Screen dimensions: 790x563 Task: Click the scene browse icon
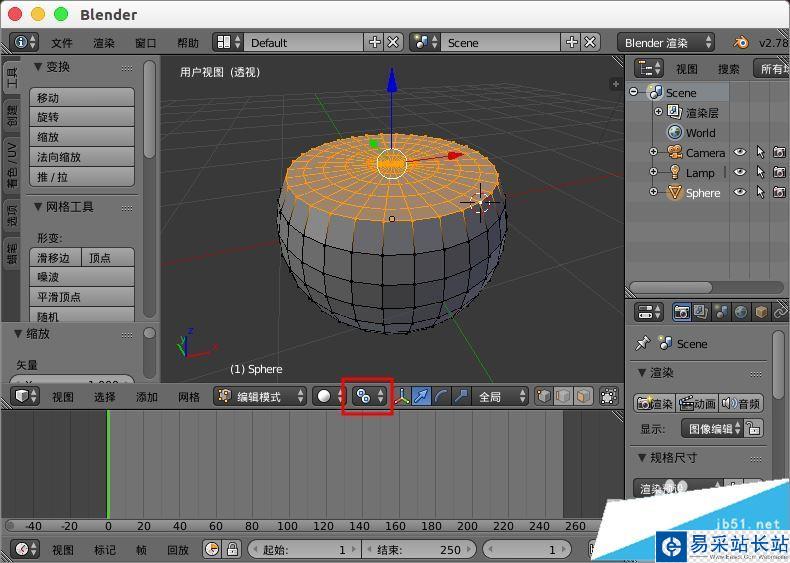tap(426, 42)
